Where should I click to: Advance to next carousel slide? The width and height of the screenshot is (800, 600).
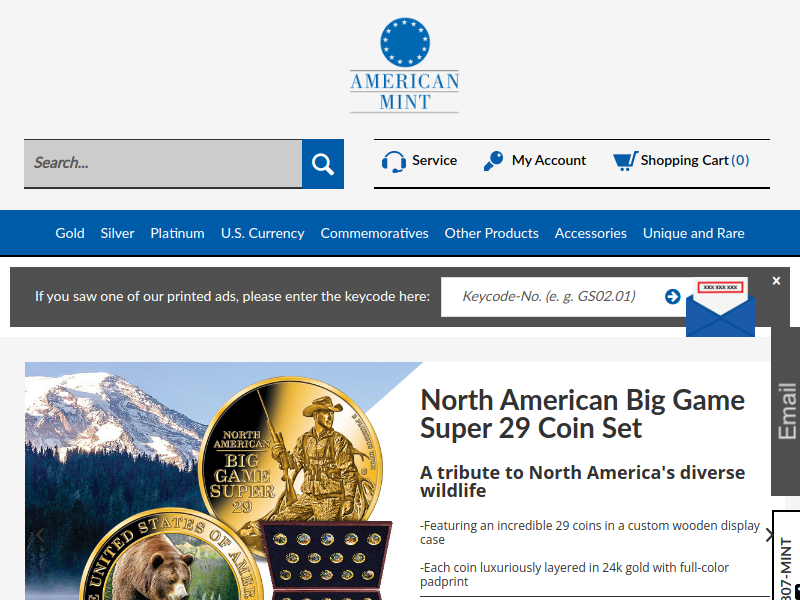tap(769, 535)
